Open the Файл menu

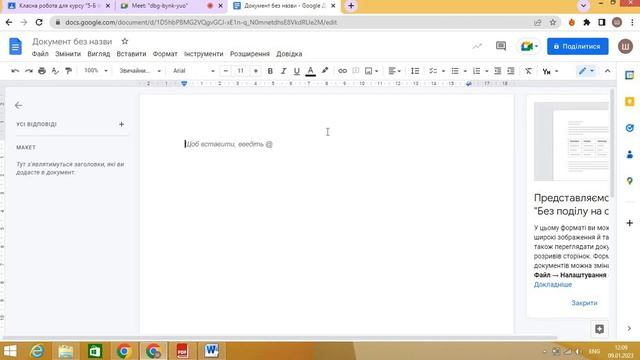coord(40,54)
